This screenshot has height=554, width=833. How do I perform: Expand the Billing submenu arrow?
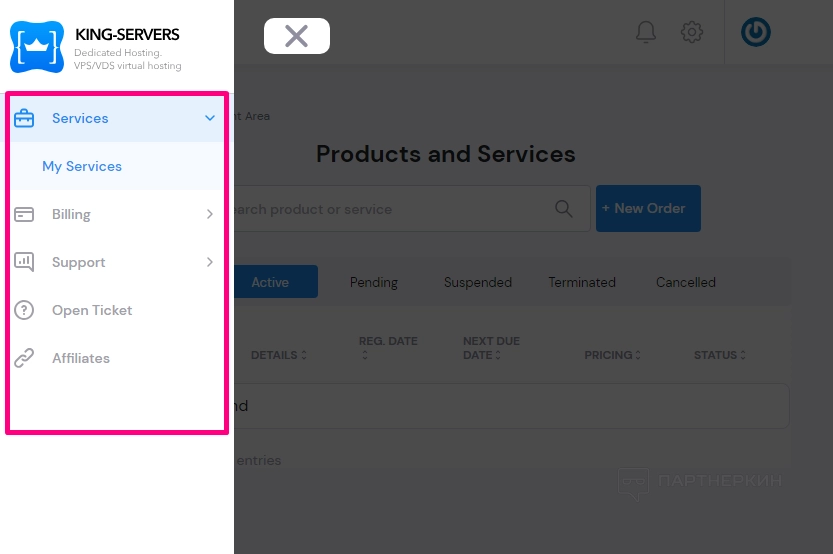[x=210, y=214]
